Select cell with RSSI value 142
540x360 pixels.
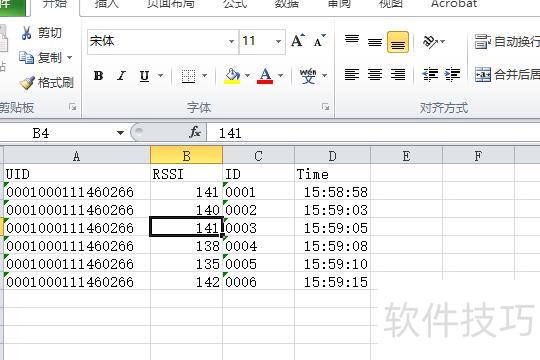(186, 281)
